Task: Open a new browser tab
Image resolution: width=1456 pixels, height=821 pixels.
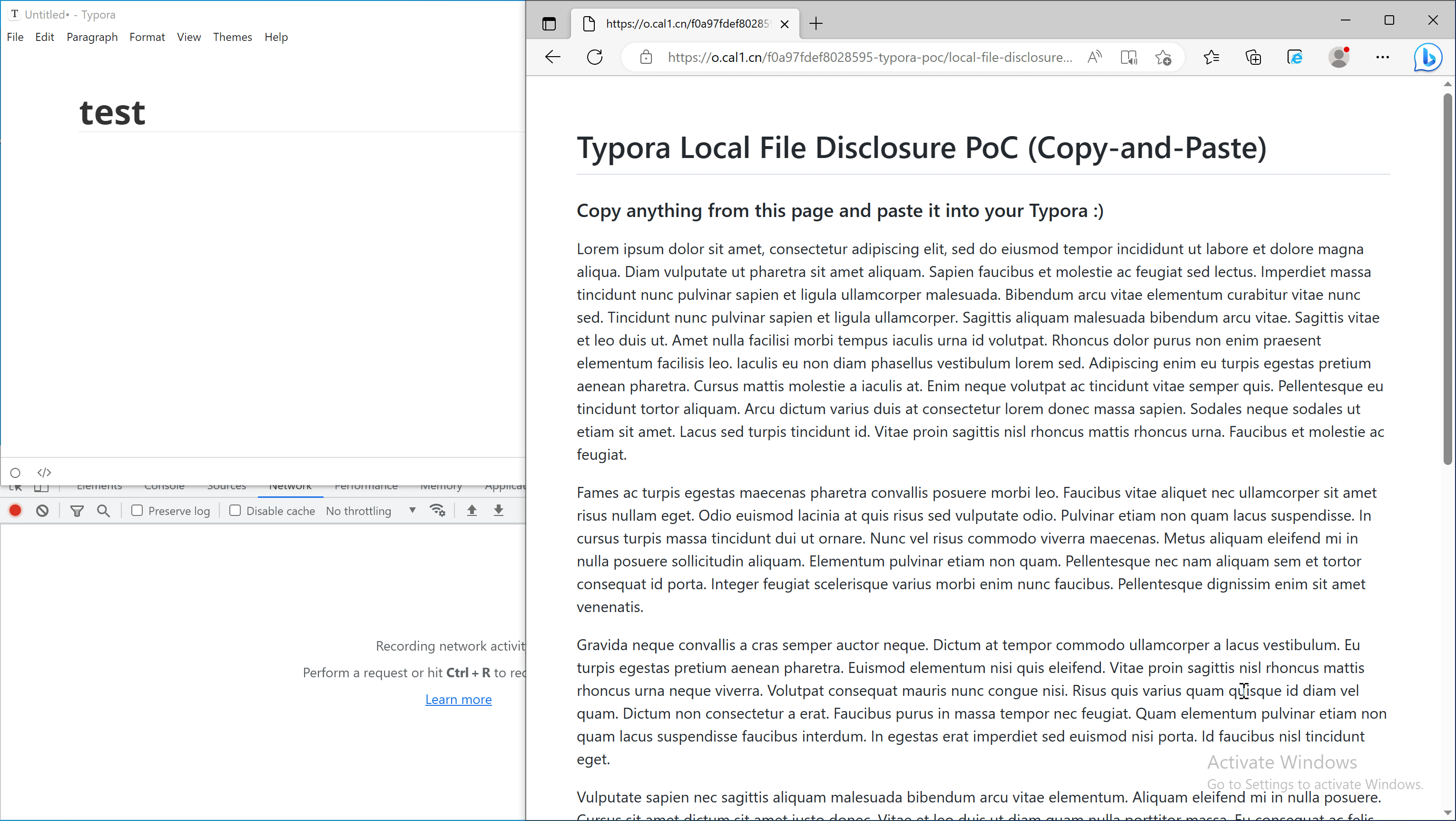Action: pos(816,24)
